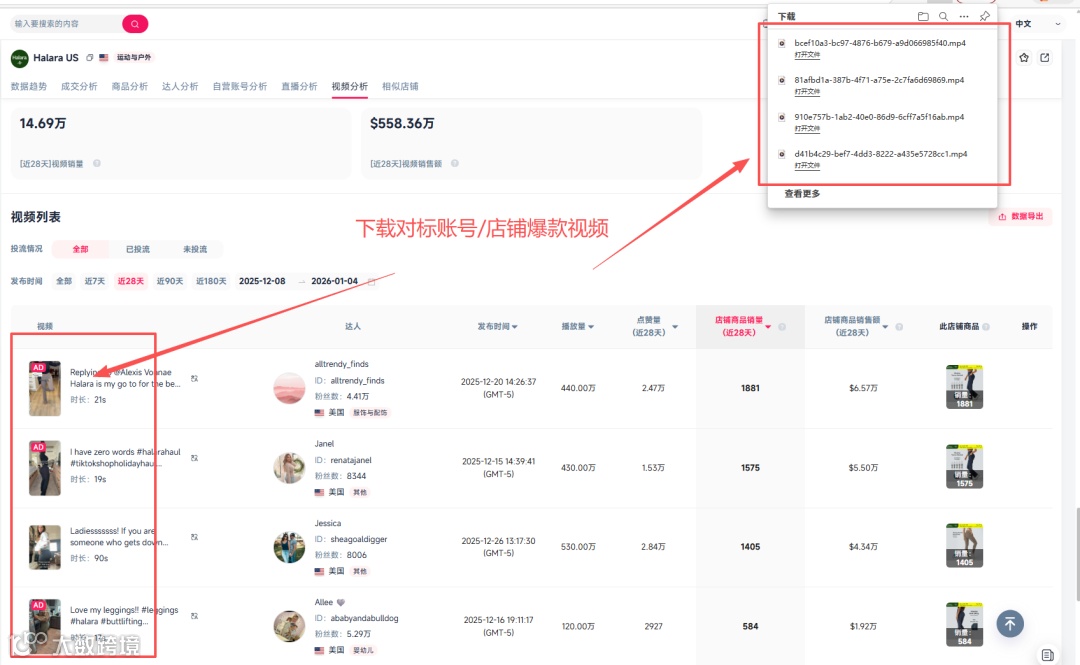
Task: Sort by 播放量 column arrow
Action: 591,327
